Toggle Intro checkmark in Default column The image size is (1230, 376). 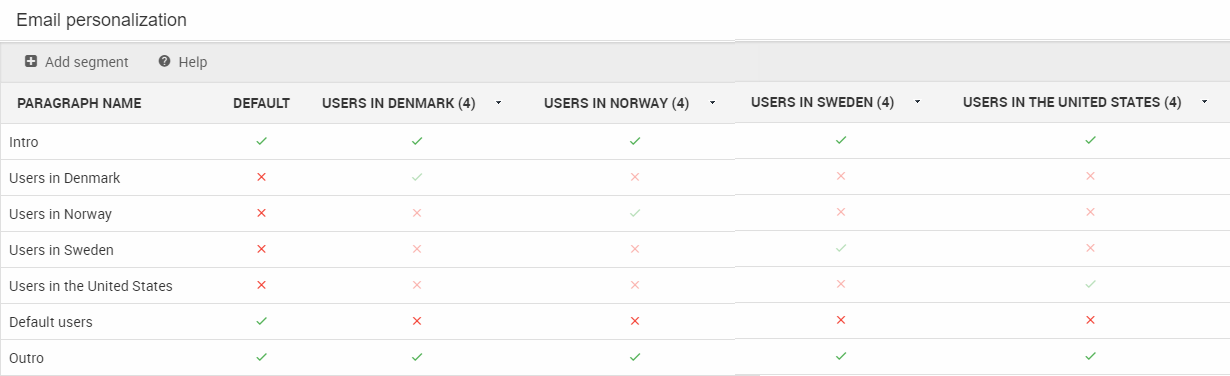coord(261,141)
